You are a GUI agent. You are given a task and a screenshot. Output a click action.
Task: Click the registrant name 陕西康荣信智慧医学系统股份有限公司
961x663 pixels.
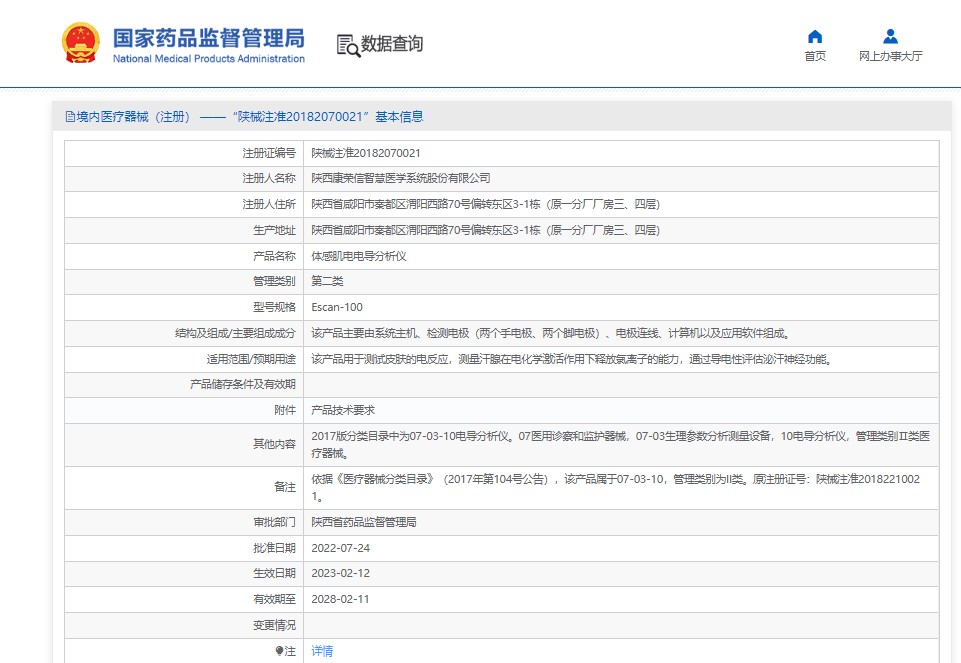pos(401,178)
